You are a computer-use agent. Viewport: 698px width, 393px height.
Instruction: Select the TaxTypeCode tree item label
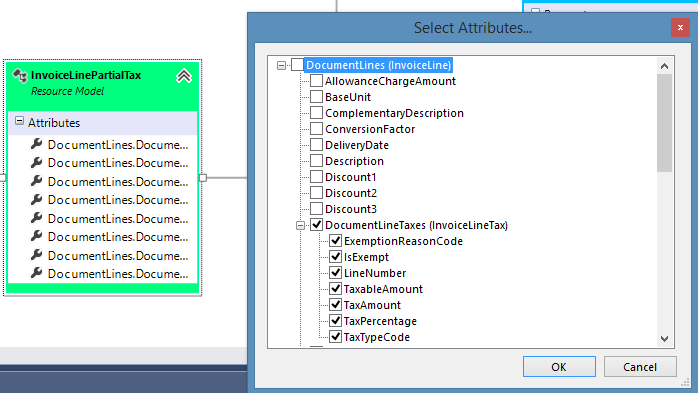(x=377, y=337)
